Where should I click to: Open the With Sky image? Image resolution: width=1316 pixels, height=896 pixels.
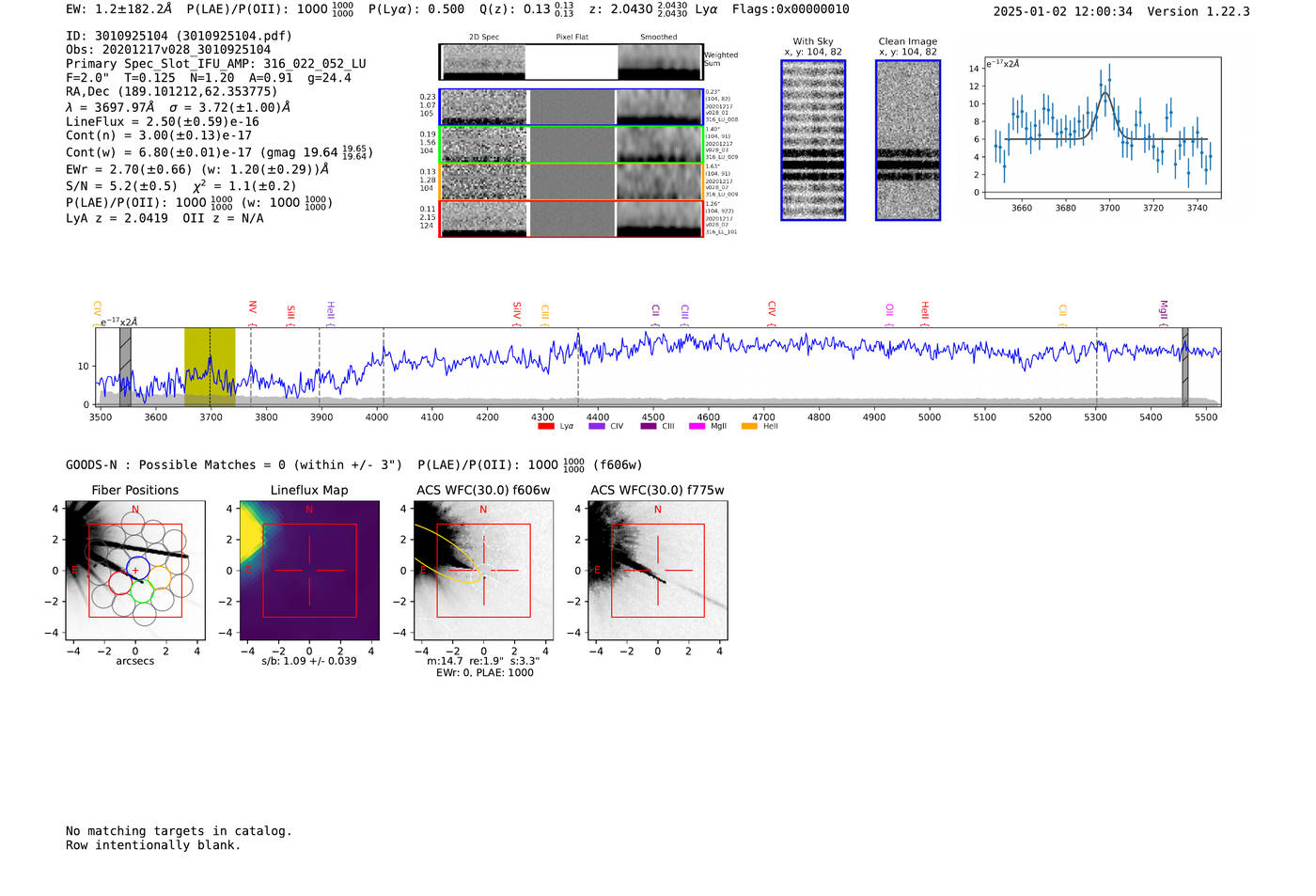813,140
